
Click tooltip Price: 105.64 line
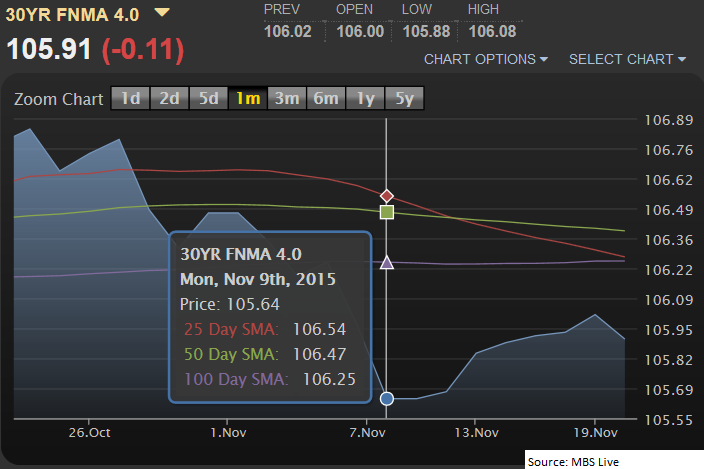pos(229,304)
